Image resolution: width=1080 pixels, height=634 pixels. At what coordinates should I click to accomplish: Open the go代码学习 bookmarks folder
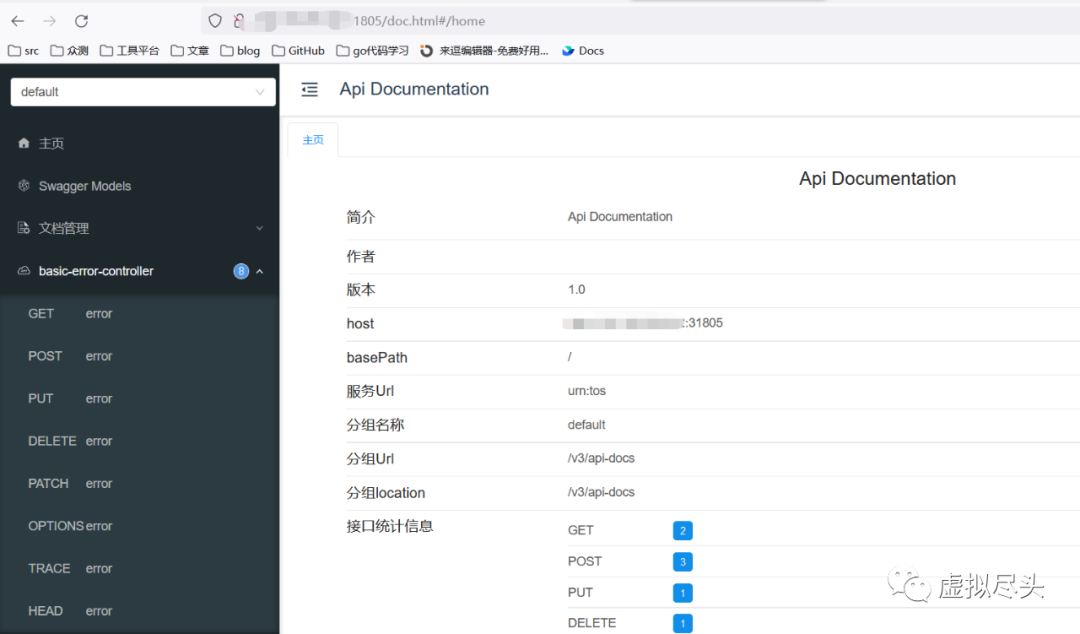(373, 51)
